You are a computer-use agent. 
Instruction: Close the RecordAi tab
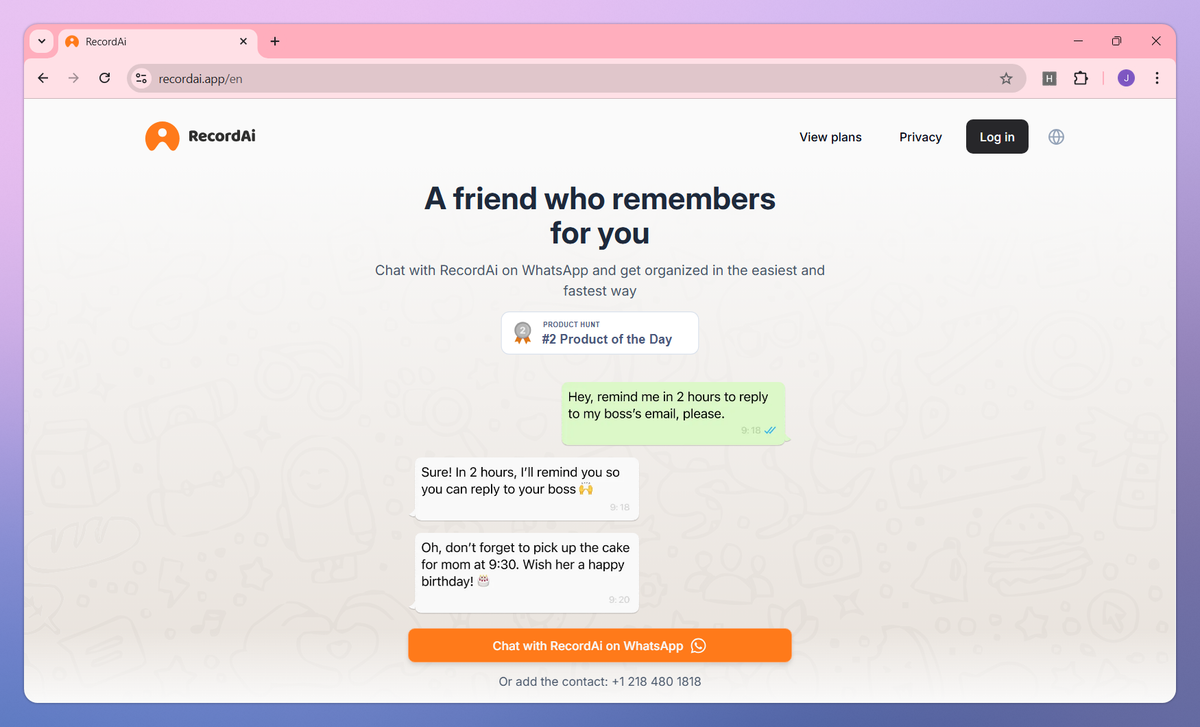pyautogui.click(x=243, y=42)
